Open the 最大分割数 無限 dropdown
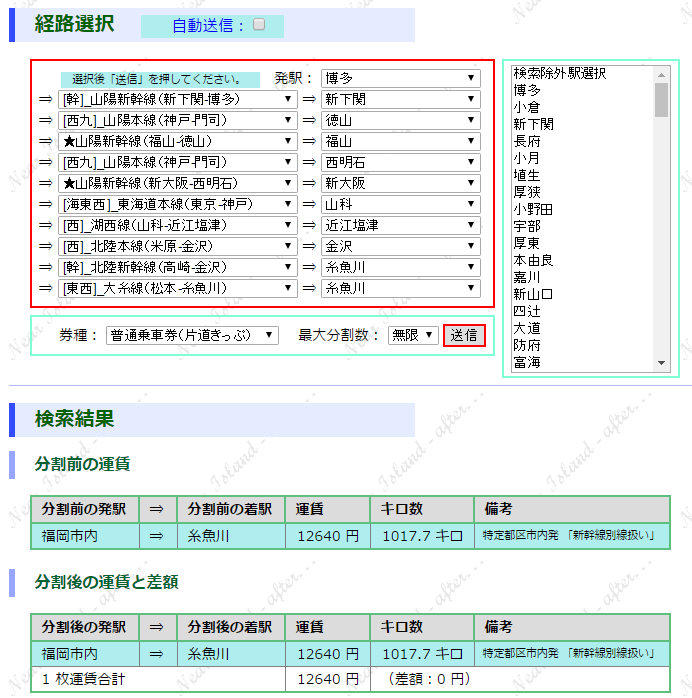The height and width of the screenshot is (698, 692). (413, 335)
